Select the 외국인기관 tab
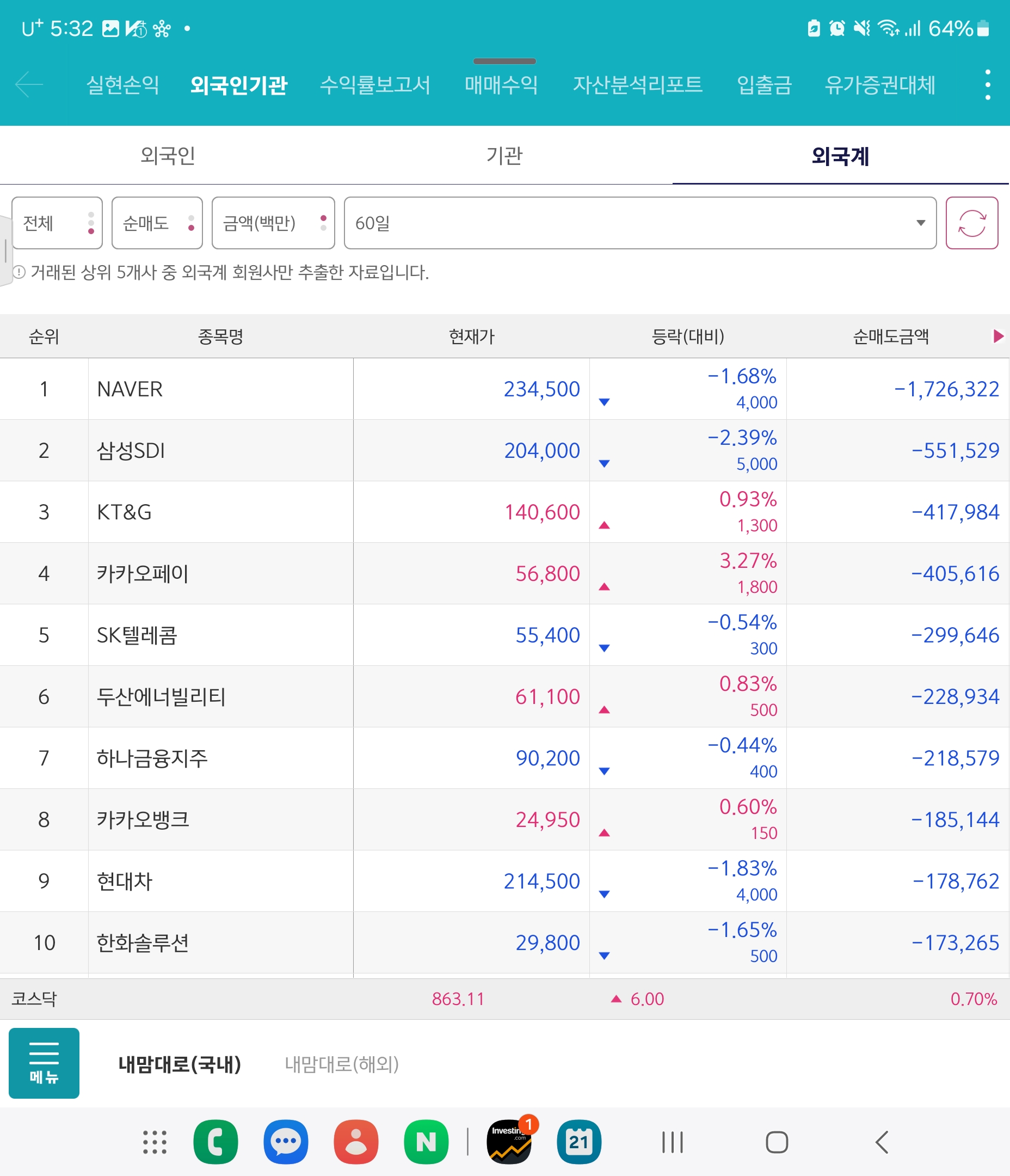 (238, 85)
